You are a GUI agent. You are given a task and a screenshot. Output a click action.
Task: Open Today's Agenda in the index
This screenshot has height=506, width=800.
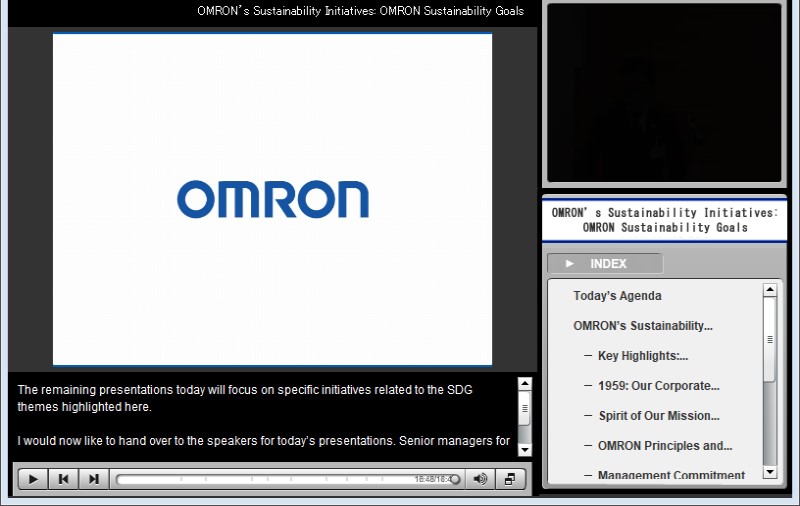pos(617,296)
